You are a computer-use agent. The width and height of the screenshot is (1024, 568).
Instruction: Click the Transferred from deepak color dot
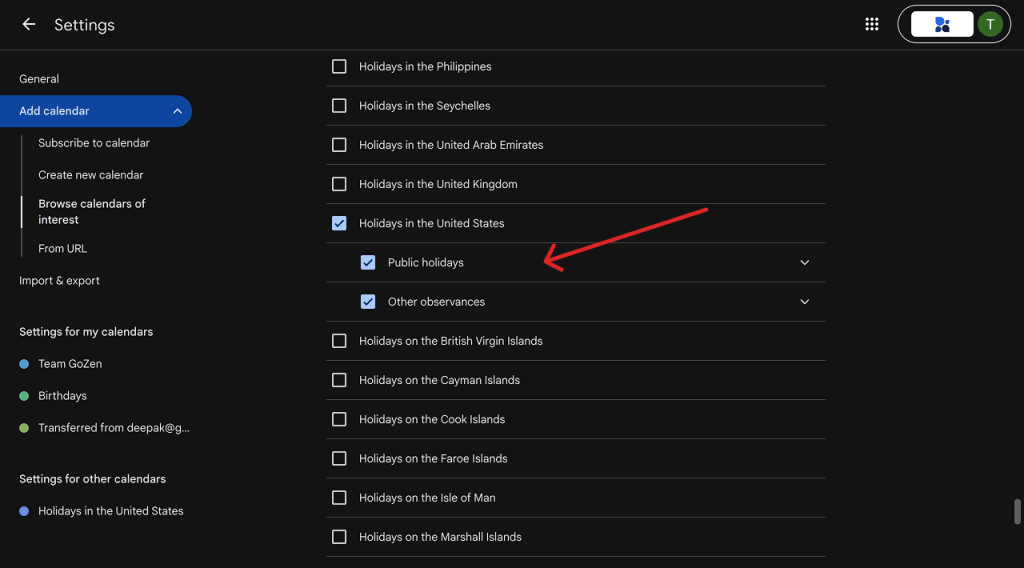(x=24, y=428)
